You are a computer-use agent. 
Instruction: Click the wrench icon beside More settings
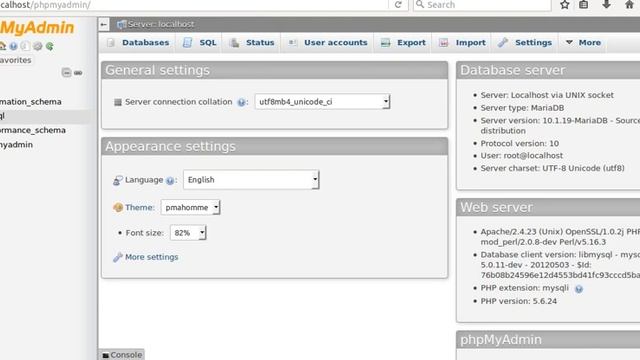point(118,257)
